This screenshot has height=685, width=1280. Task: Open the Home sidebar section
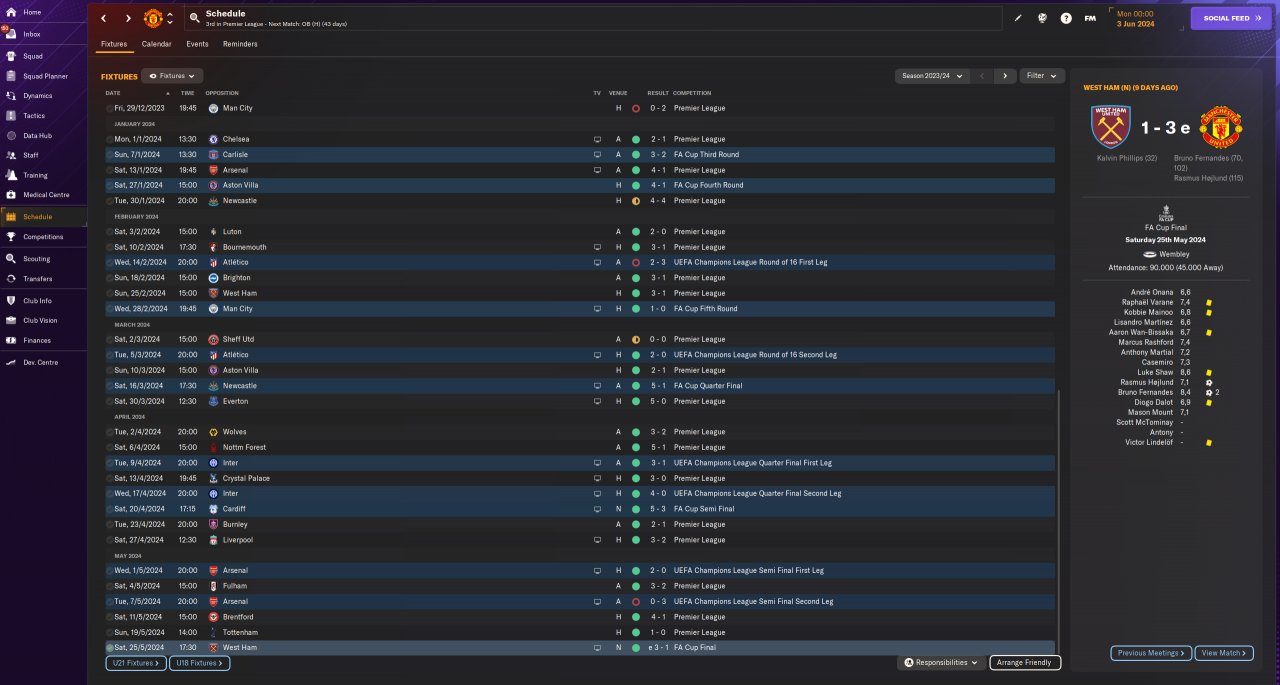coord(32,12)
